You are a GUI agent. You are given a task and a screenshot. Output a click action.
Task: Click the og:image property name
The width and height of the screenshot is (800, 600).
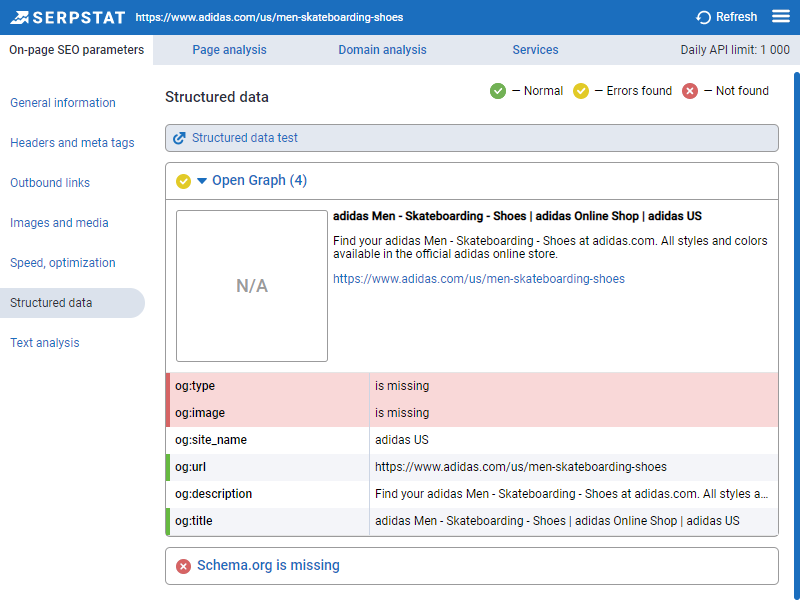200,413
